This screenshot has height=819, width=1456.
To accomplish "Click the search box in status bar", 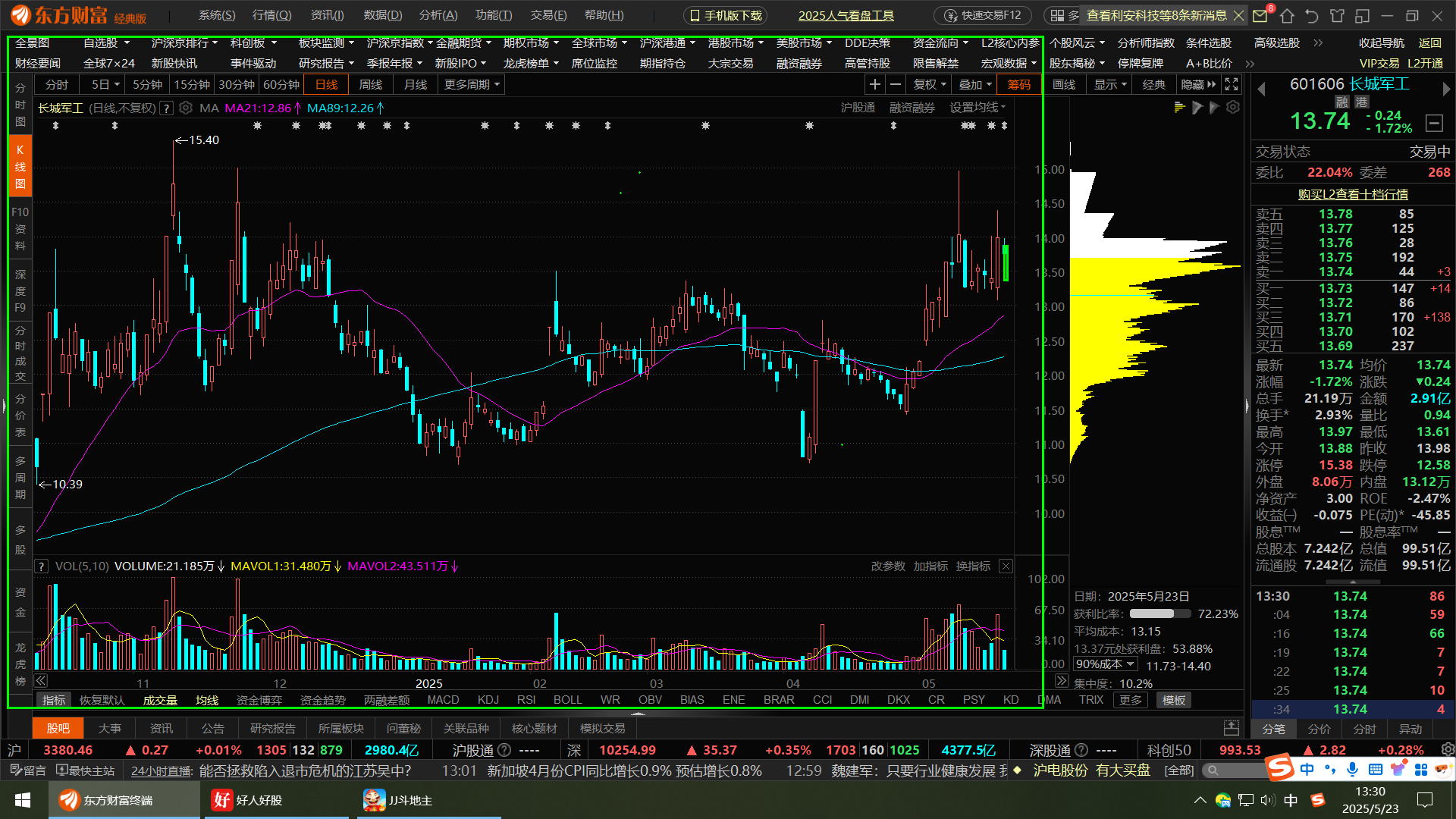I will [1234, 770].
